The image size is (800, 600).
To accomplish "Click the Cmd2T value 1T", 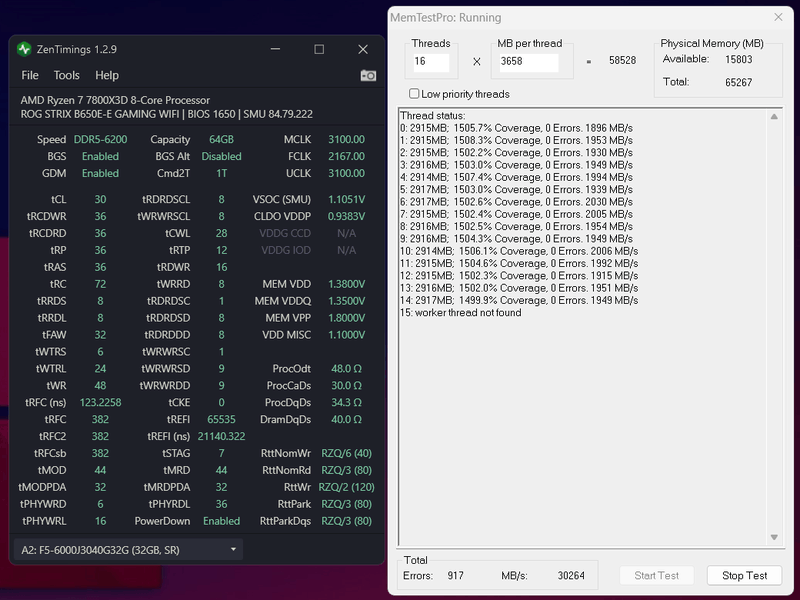I will coord(221,173).
